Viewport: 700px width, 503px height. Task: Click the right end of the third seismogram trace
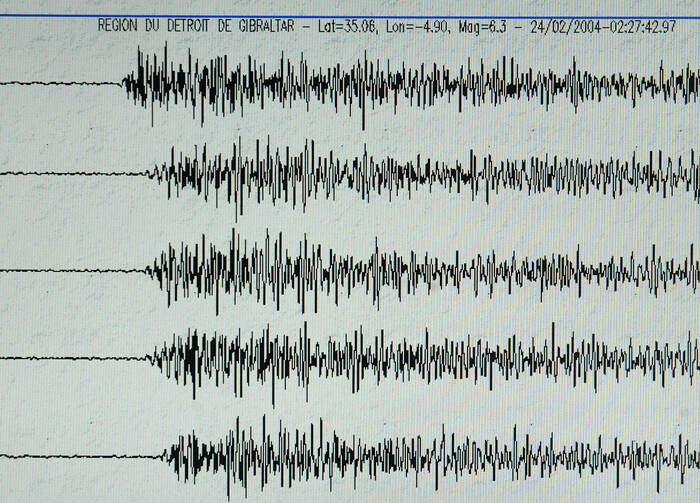tap(693, 270)
